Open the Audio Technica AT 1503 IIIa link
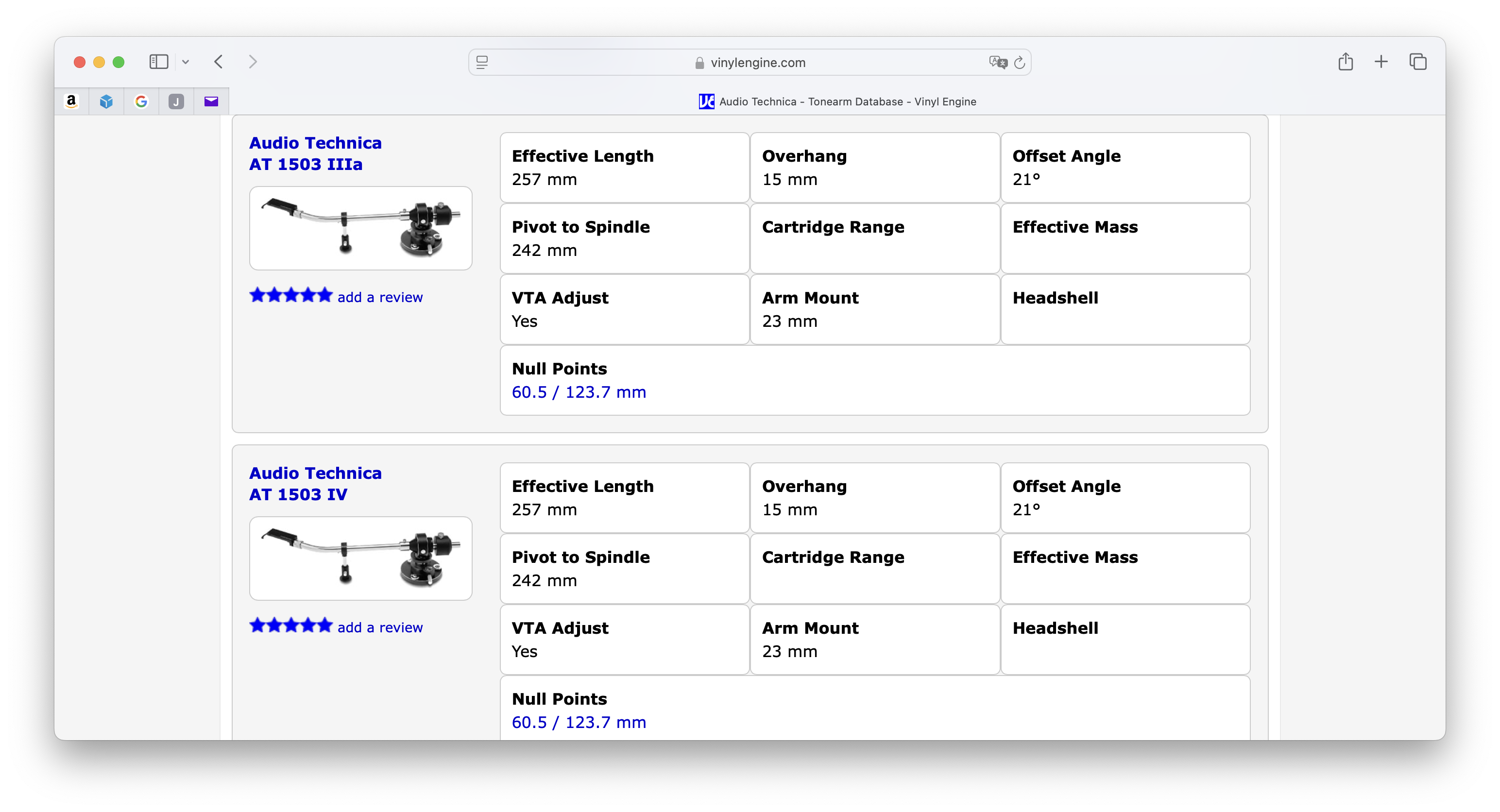The image size is (1500, 812). pyautogui.click(x=315, y=153)
